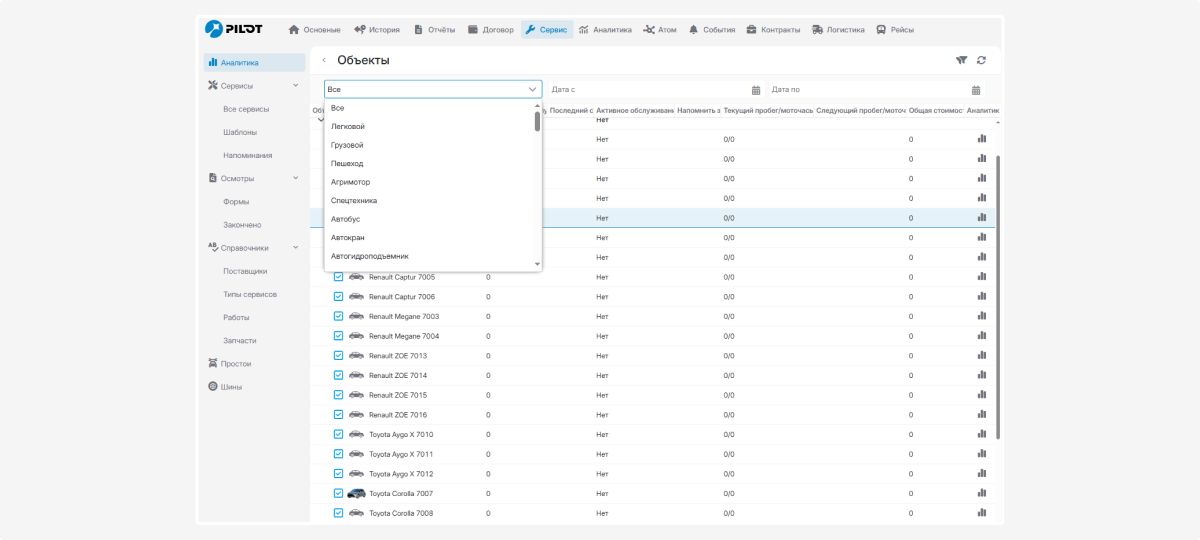The width and height of the screenshot is (1200, 540).
Task: Open analytics chart icon for Renault ZOE 7016
Action: pos(982,414)
